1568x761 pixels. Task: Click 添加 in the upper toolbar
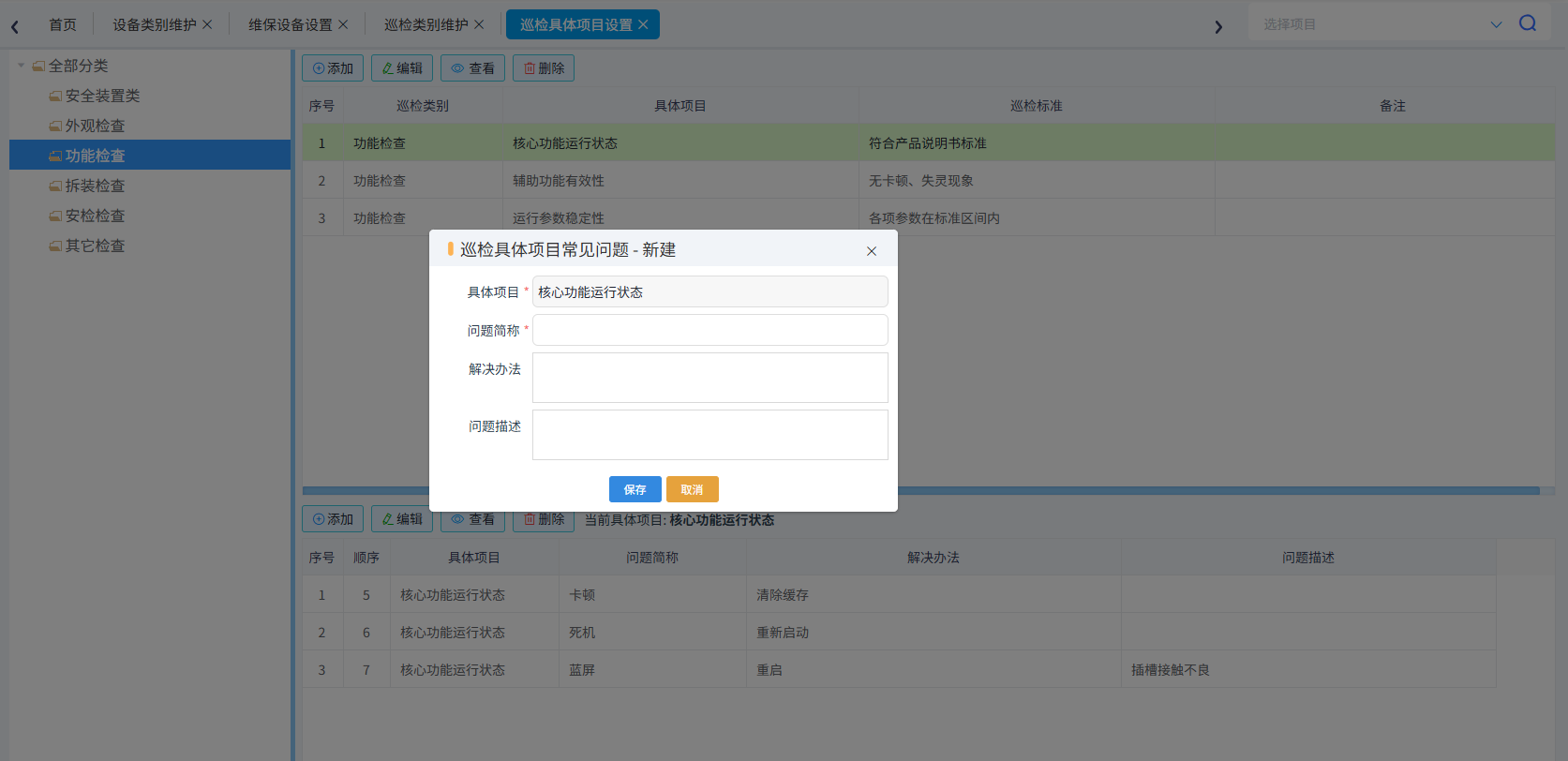click(333, 68)
